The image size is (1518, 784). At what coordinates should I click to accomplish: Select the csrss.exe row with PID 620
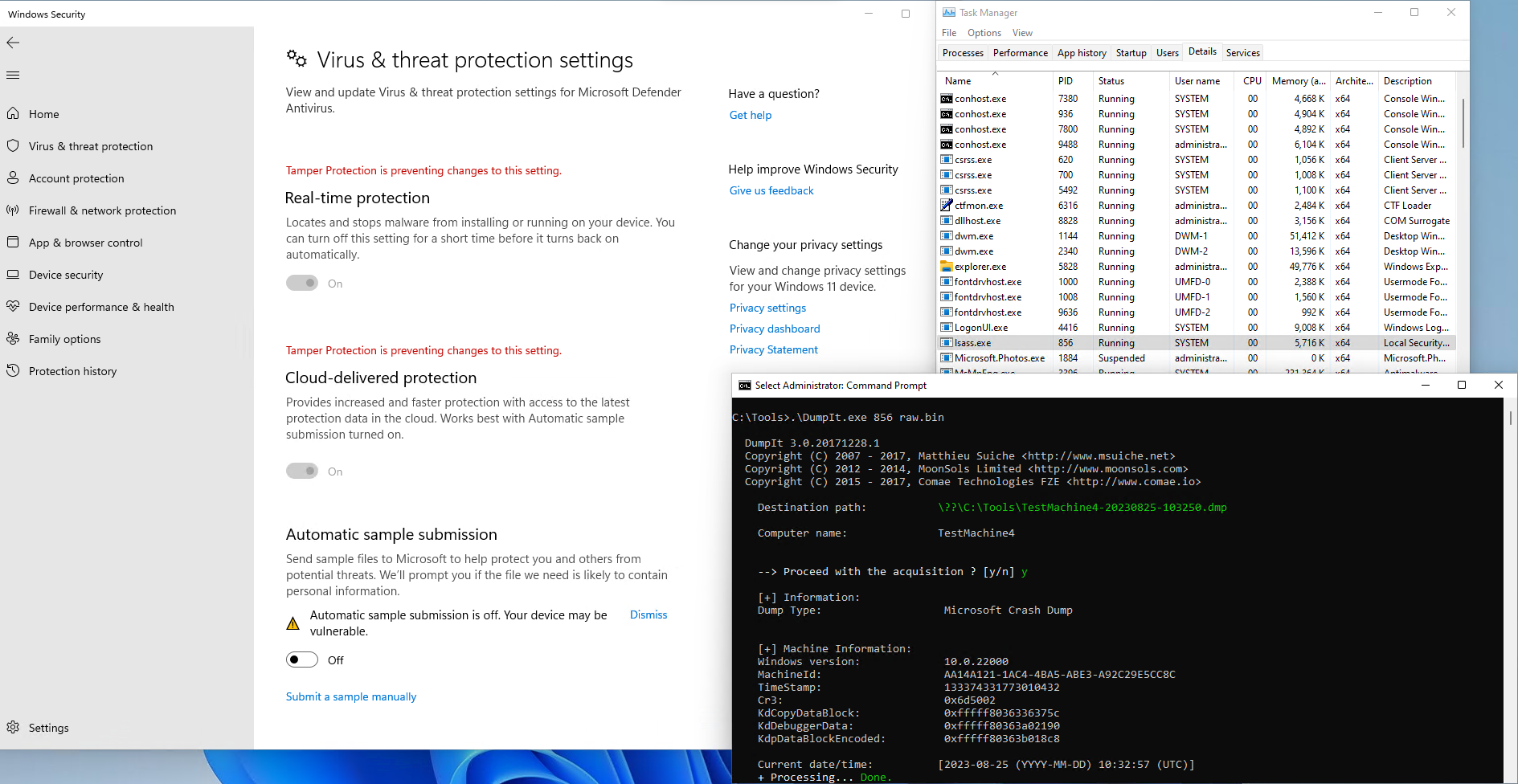pos(1196,160)
